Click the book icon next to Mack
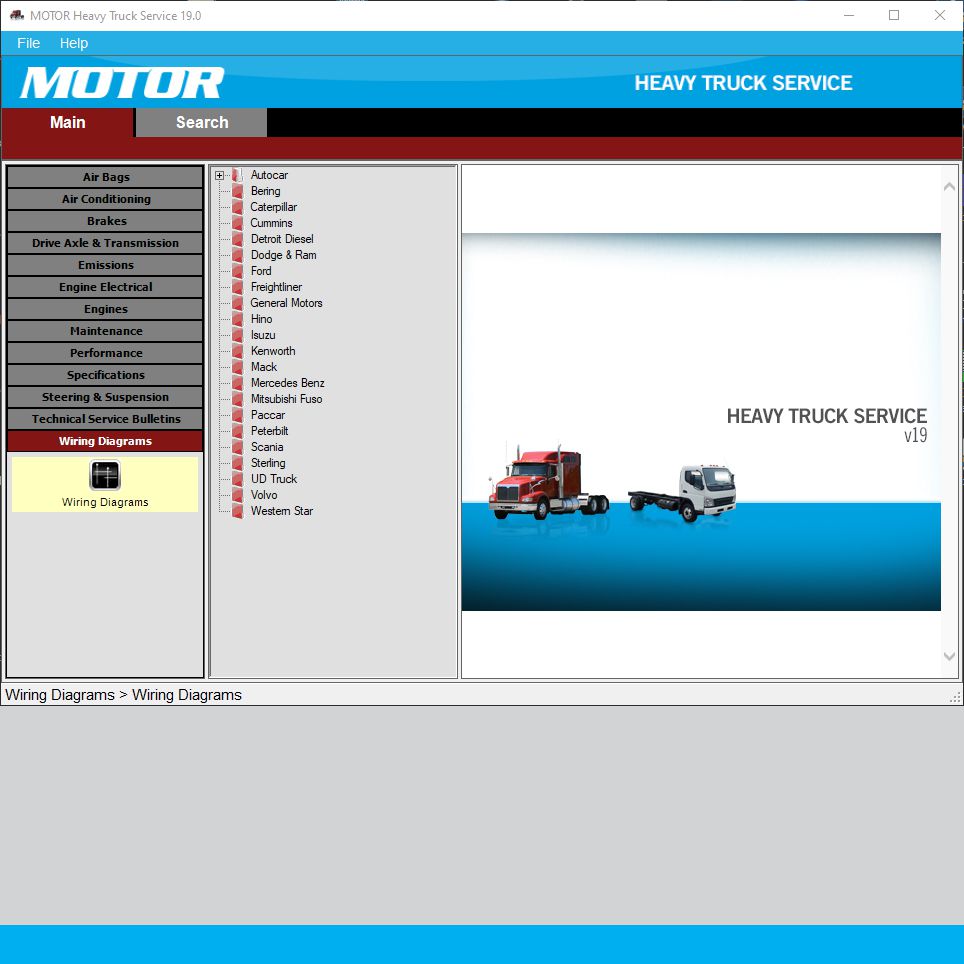The height and width of the screenshot is (964, 964). pyautogui.click(x=236, y=367)
